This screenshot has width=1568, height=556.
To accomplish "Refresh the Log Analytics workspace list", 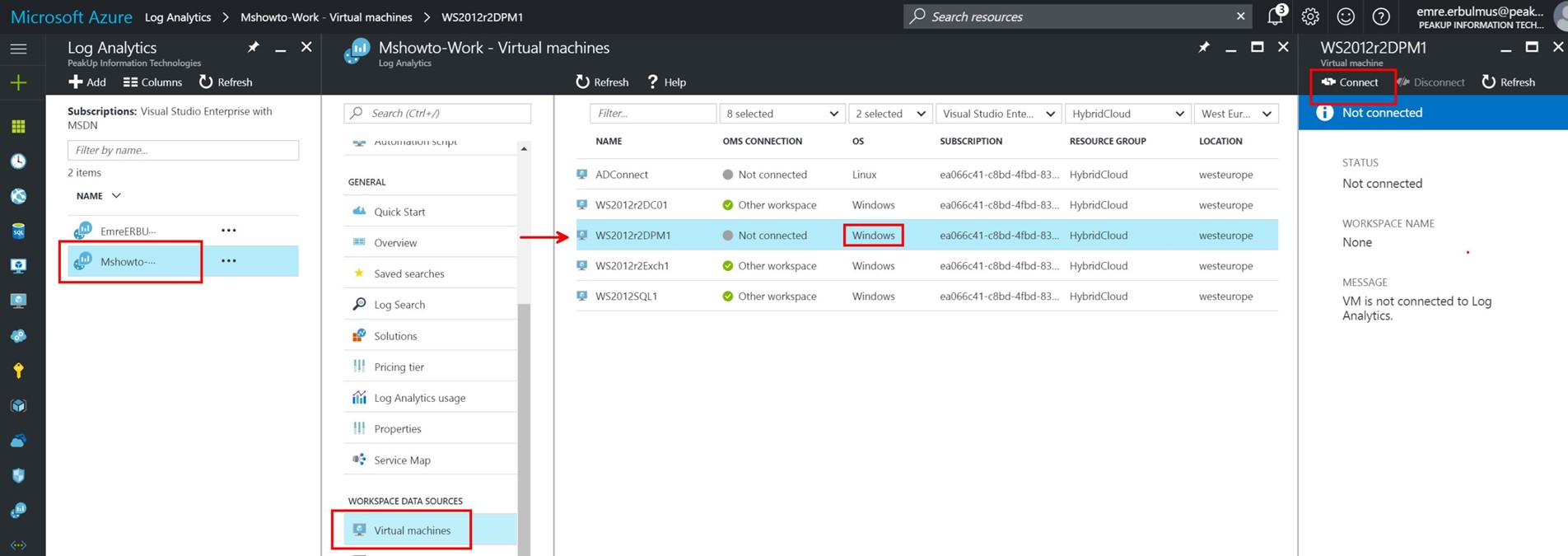I will click(226, 82).
